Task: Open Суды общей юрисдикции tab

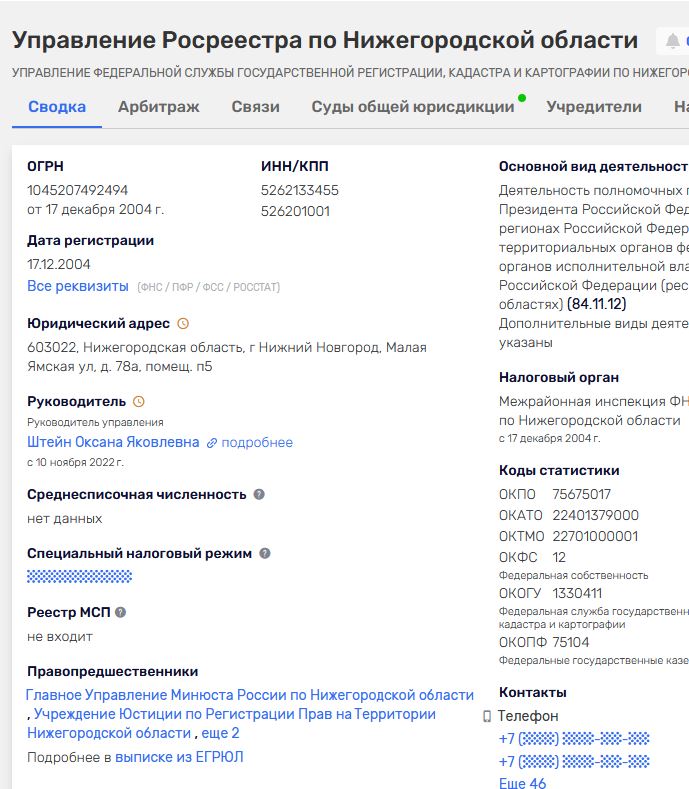Action: (x=413, y=107)
